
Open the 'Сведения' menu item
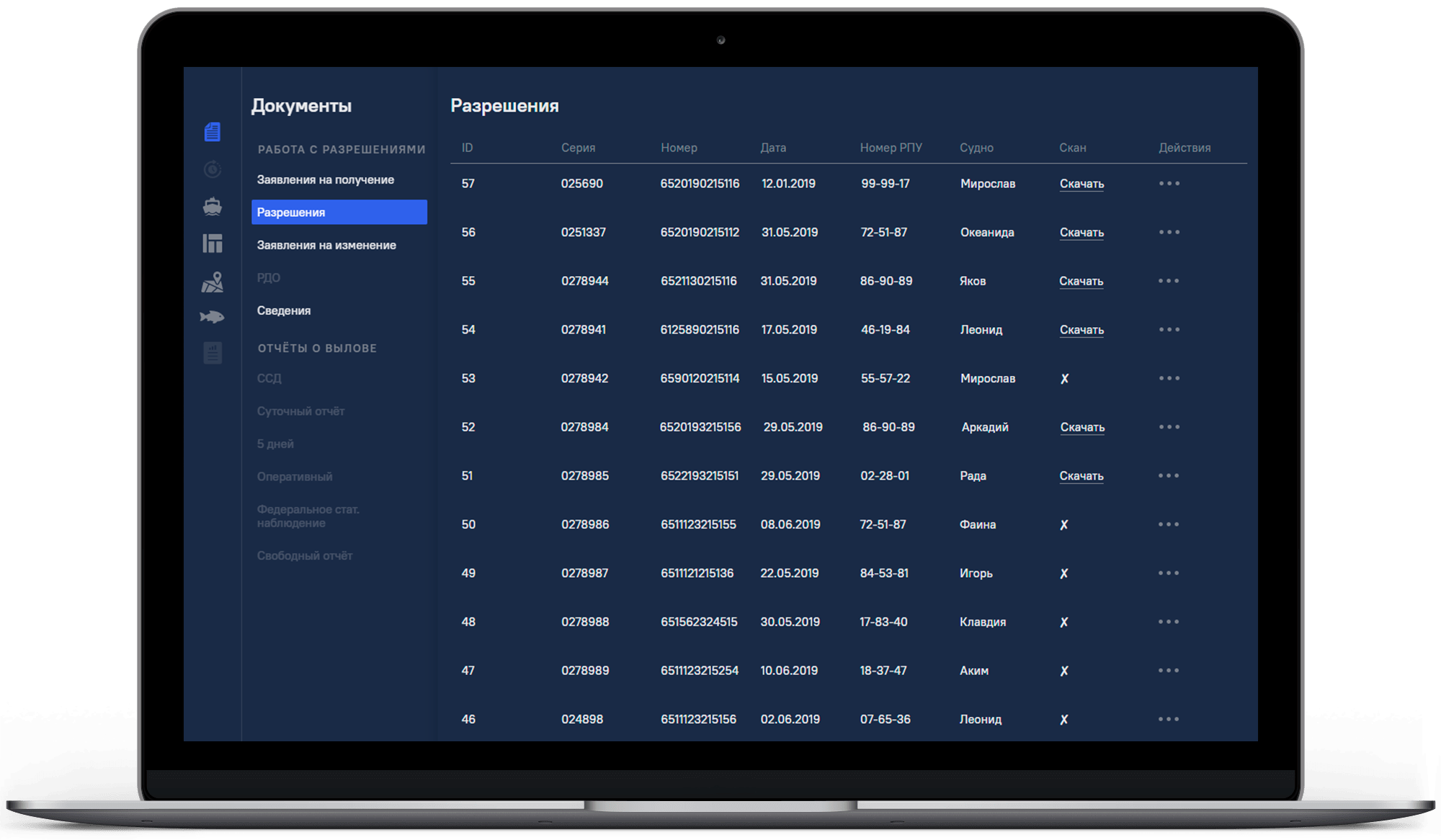click(x=284, y=310)
